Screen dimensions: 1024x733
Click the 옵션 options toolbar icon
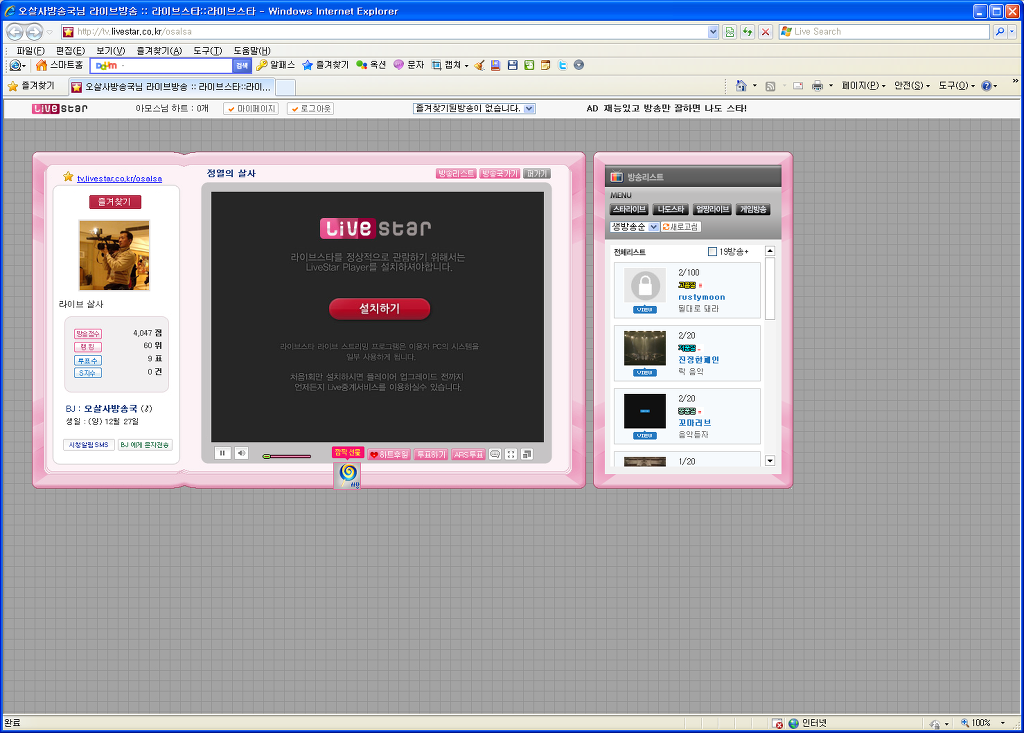click(370, 65)
